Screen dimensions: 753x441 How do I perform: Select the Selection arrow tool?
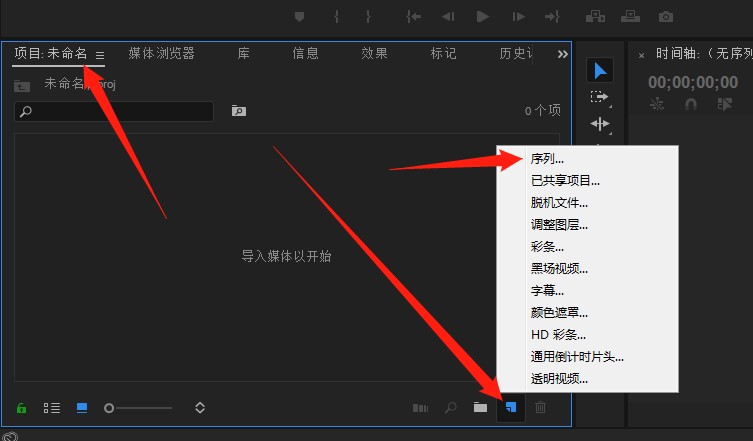[600, 71]
